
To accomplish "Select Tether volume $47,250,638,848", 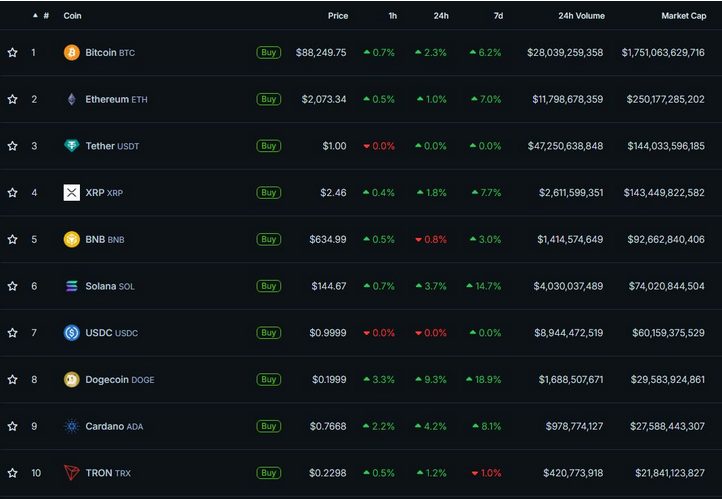I will click(x=565, y=146).
